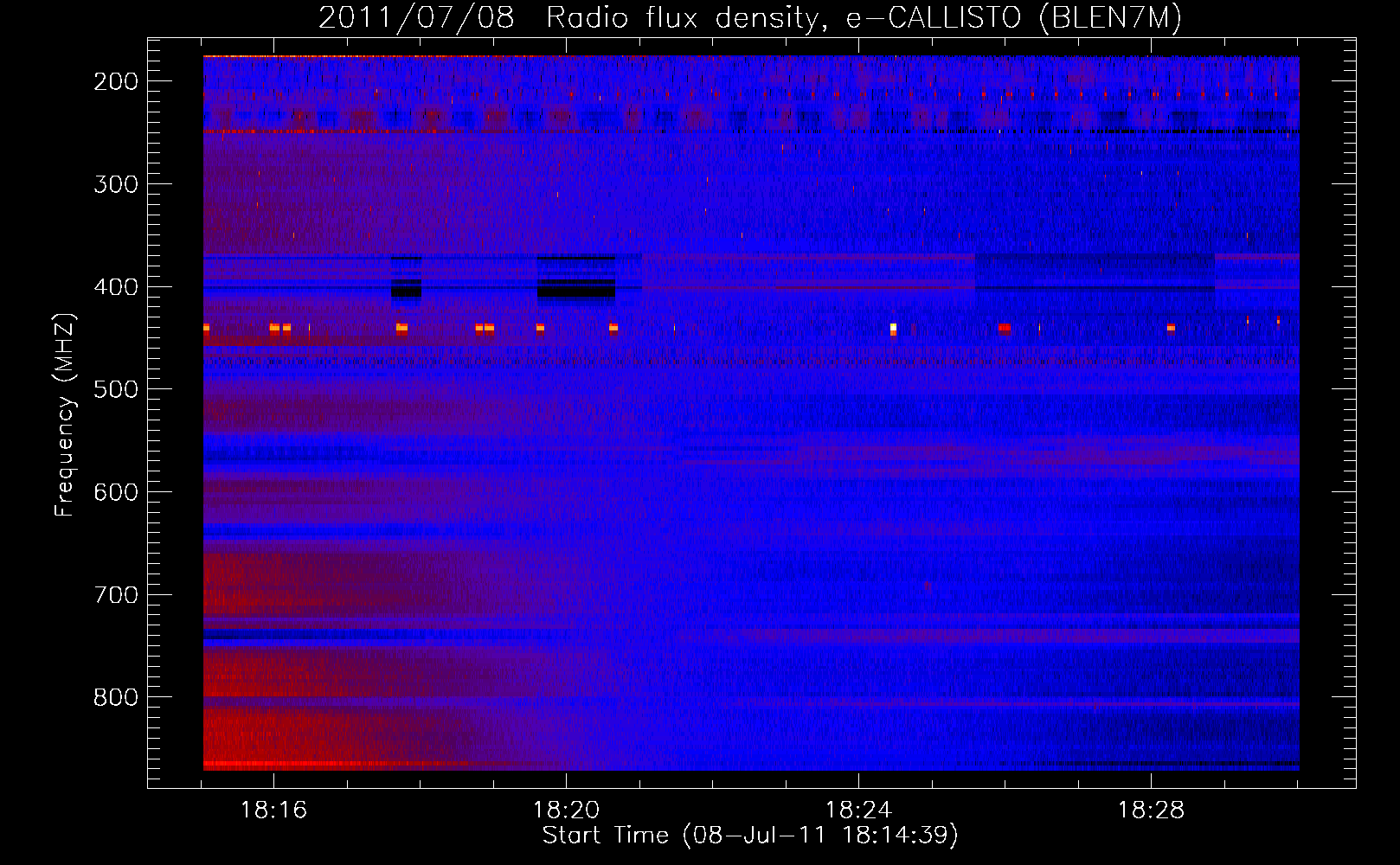The image size is (1400, 865).
Task: Click the bright white-yellow burst near 18:24:30
Action: (893, 329)
